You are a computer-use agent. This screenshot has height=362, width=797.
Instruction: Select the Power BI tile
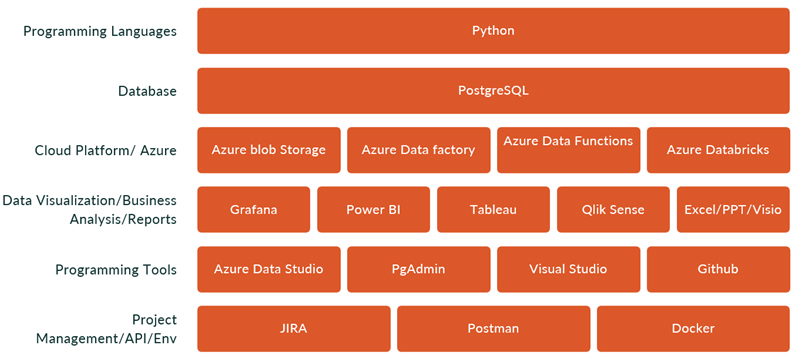[x=374, y=209]
